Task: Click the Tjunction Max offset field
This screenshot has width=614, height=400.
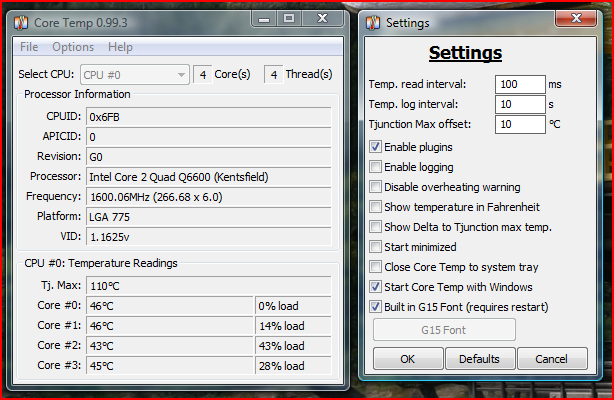Action: [520, 124]
